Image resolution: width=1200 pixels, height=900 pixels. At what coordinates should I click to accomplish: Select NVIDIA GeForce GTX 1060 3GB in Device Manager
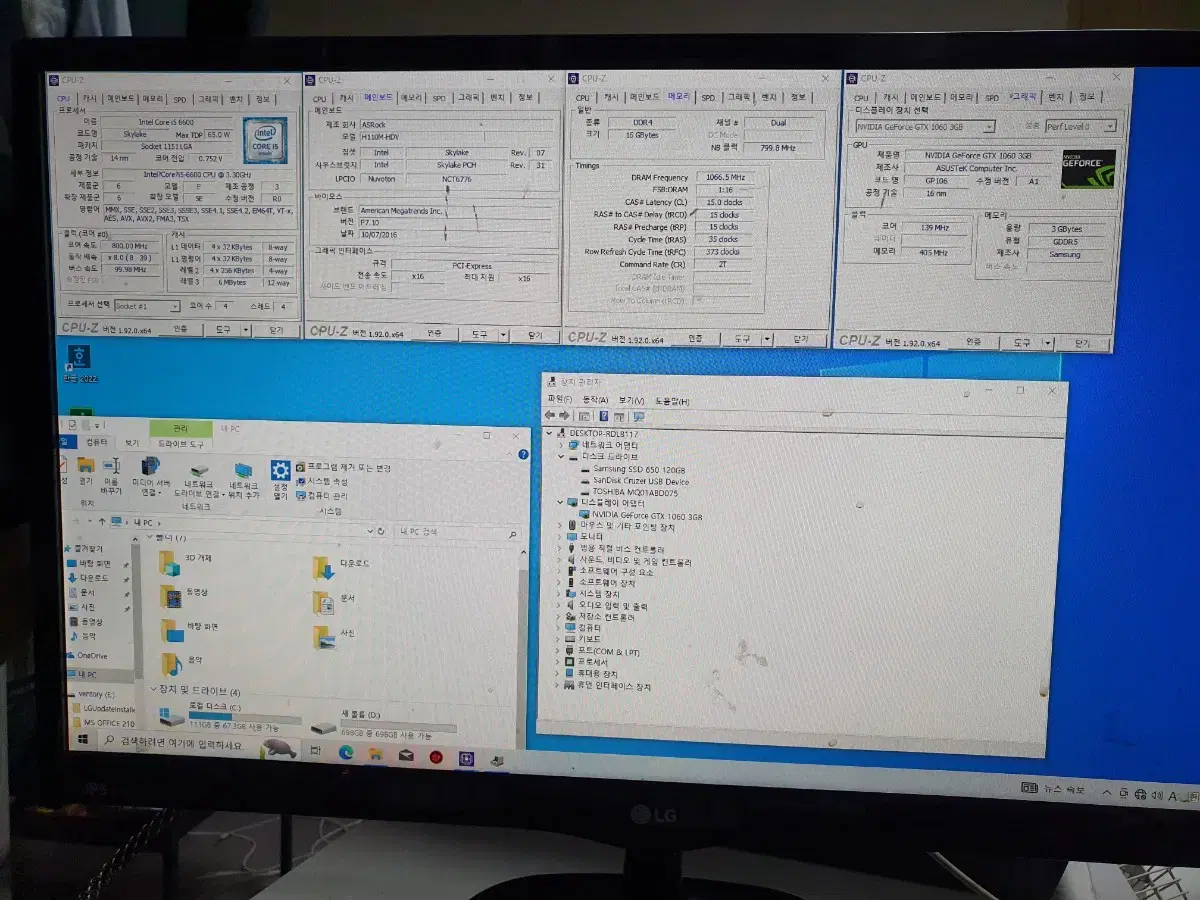point(640,516)
